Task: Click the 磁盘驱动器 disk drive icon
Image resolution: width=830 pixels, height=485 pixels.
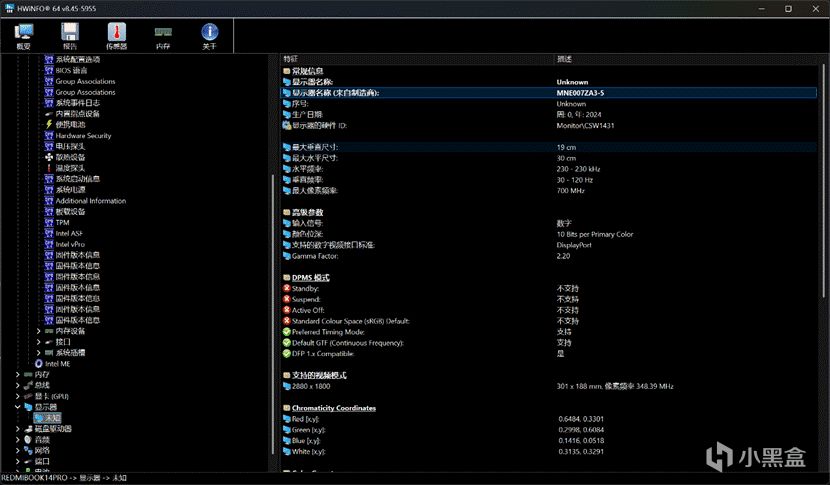Action: point(28,429)
